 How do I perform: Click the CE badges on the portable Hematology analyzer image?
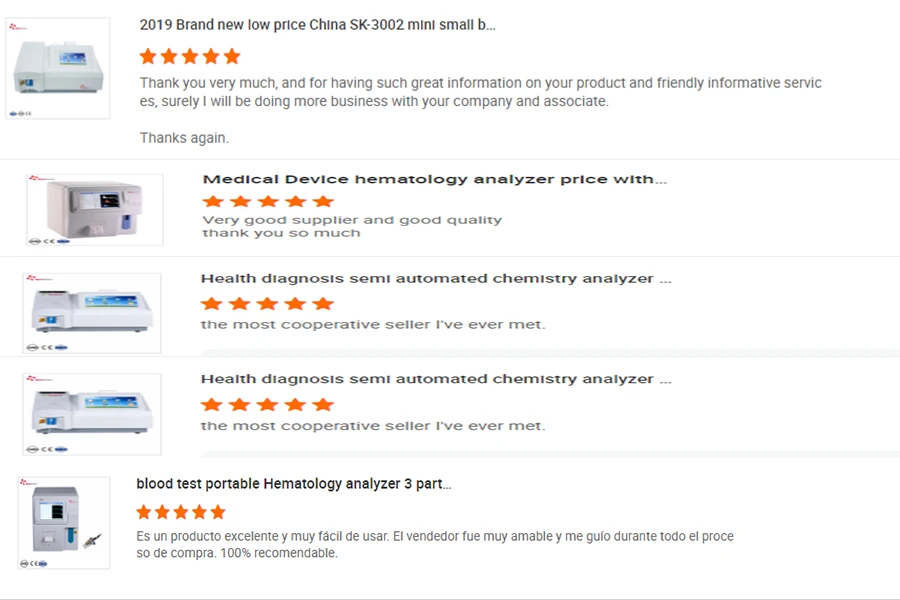(36, 564)
